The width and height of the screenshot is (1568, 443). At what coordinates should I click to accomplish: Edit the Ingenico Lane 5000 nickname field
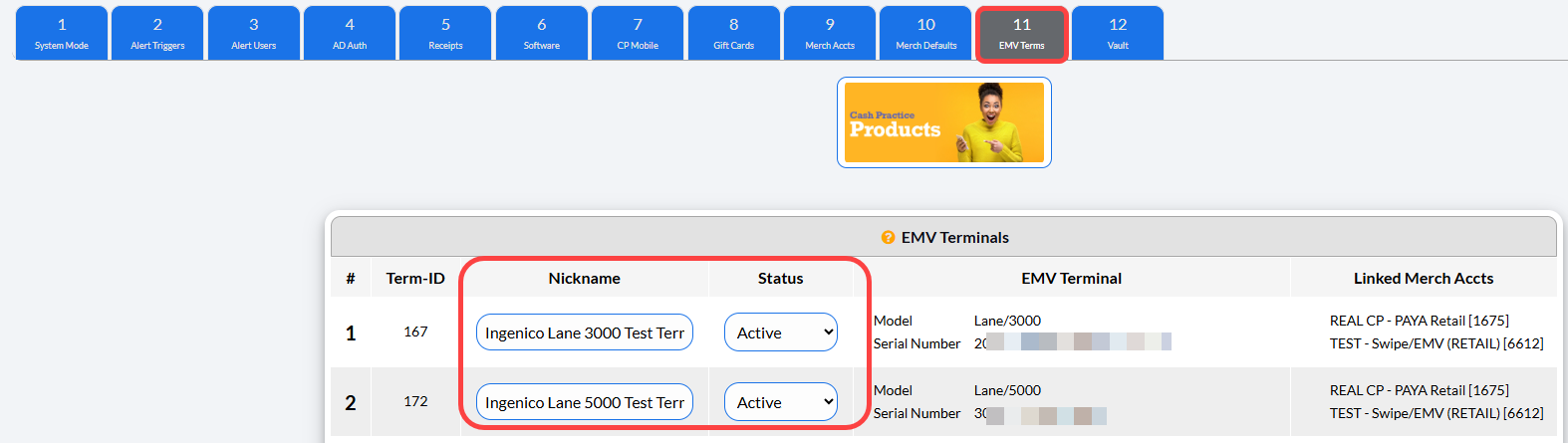[x=585, y=402]
